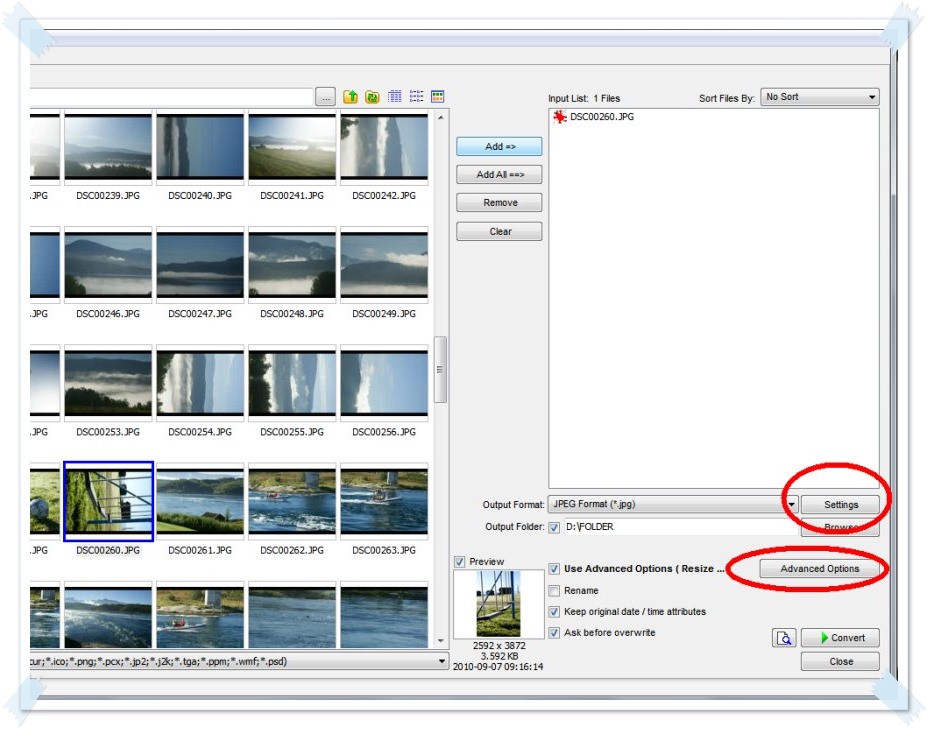The height and width of the screenshot is (729, 927).
Task: Switch to details list view icon
Action: pyautogui.click(x=395, y=97)
